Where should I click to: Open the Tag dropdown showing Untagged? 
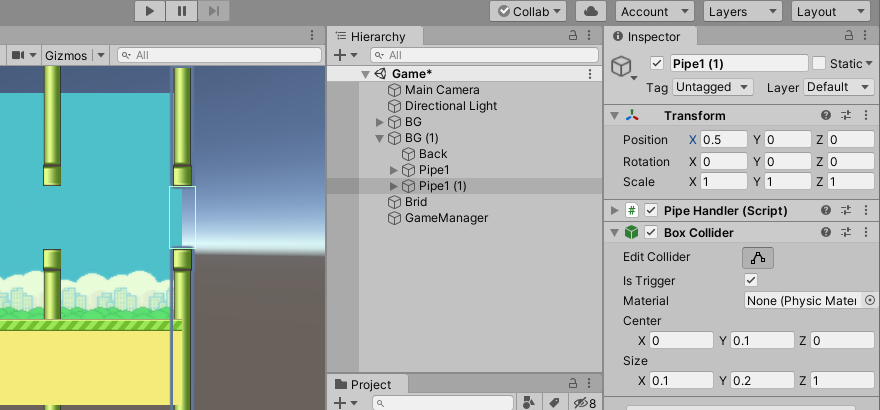[x=713, y=87]
